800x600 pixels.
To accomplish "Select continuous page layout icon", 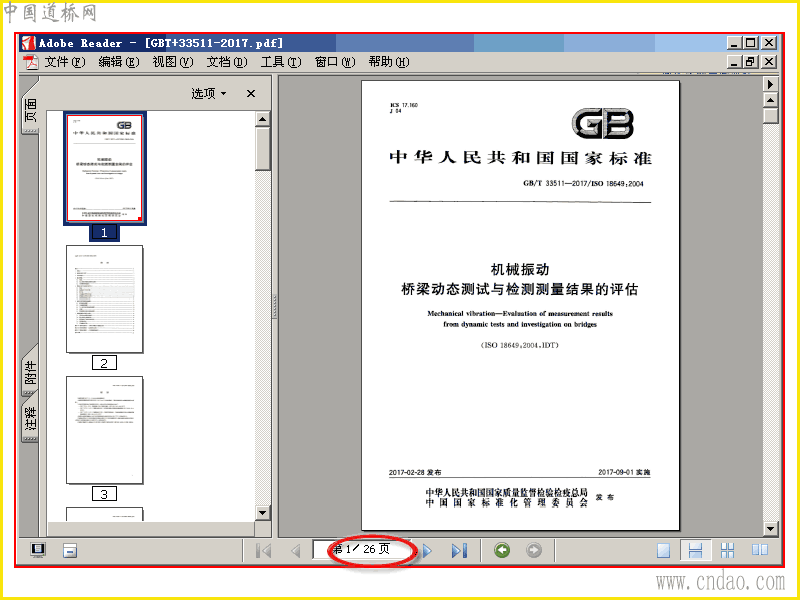I will [x=695, y=550].
